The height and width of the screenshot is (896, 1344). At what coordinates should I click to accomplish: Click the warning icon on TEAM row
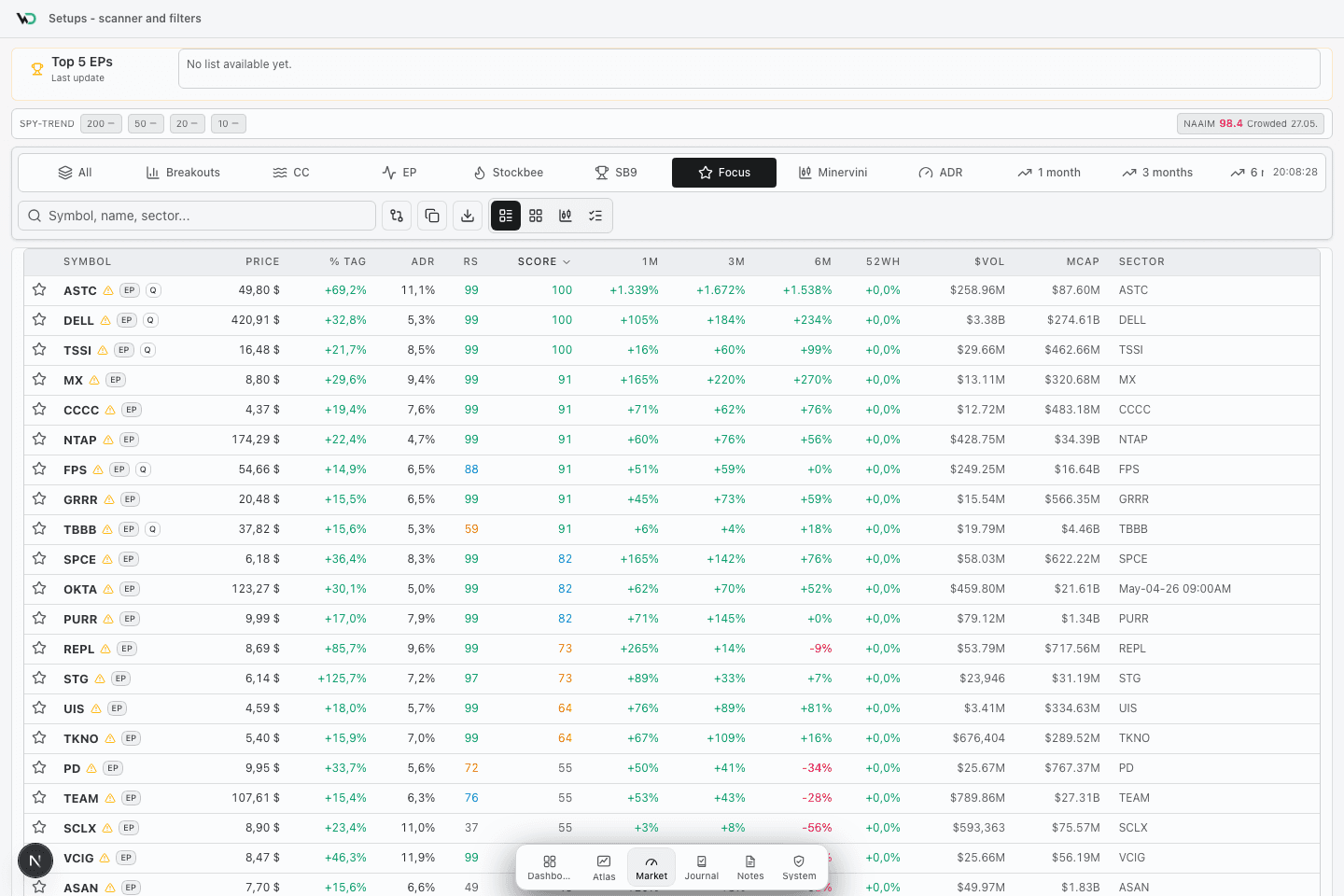(x=110, y=798)
